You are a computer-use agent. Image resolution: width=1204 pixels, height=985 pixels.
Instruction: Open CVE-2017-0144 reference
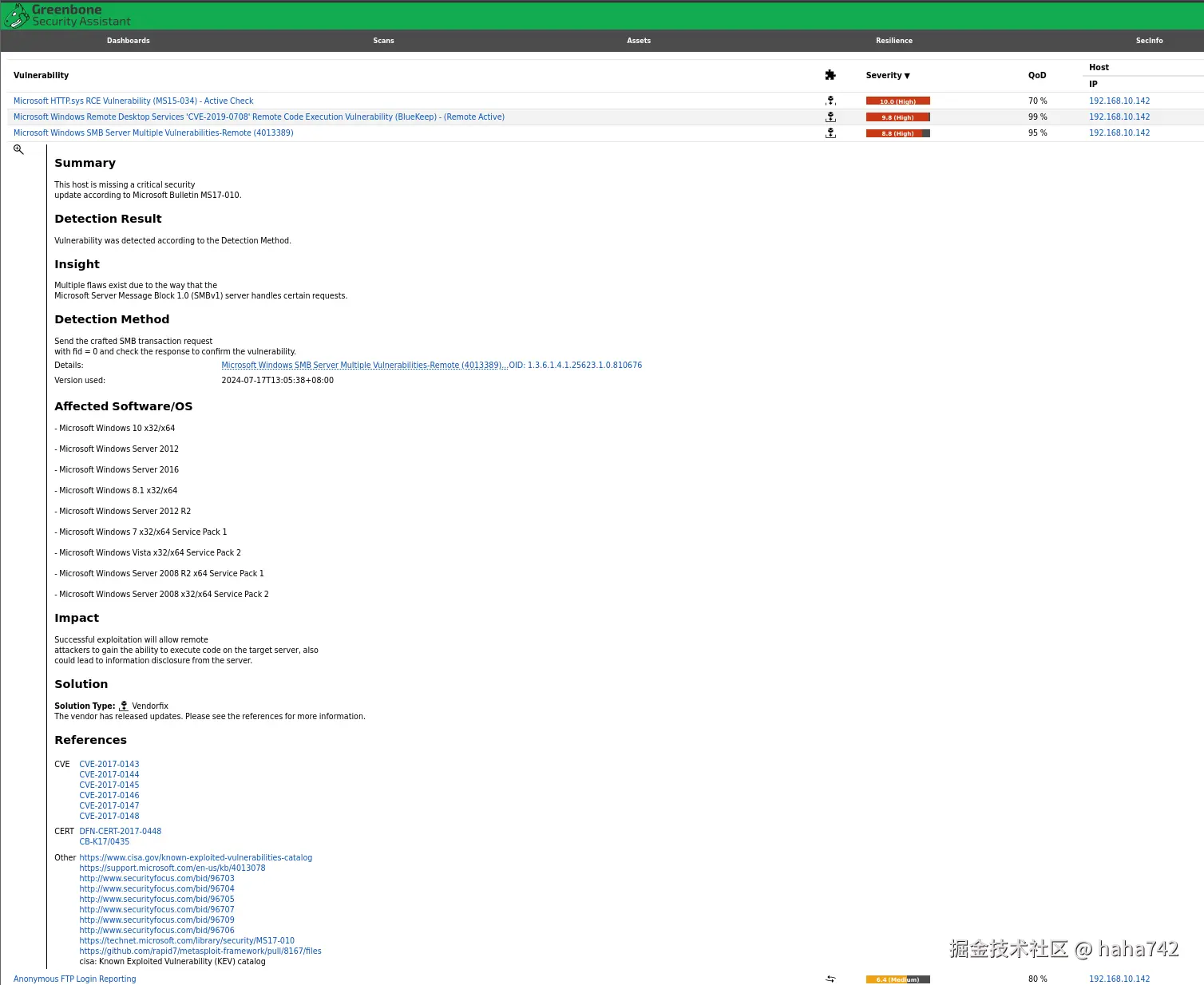[109, 774]
